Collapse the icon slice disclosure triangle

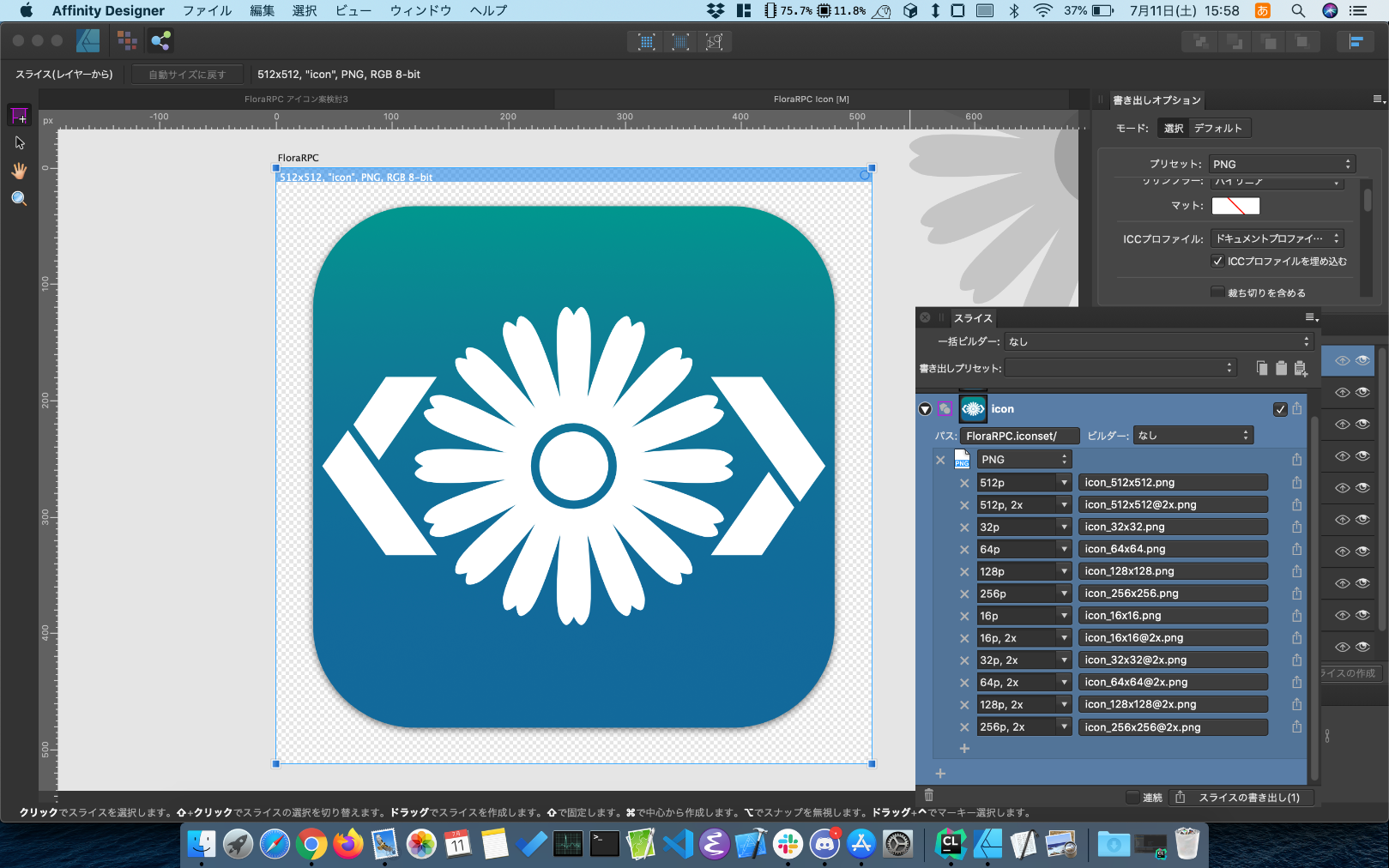[925, 409]
